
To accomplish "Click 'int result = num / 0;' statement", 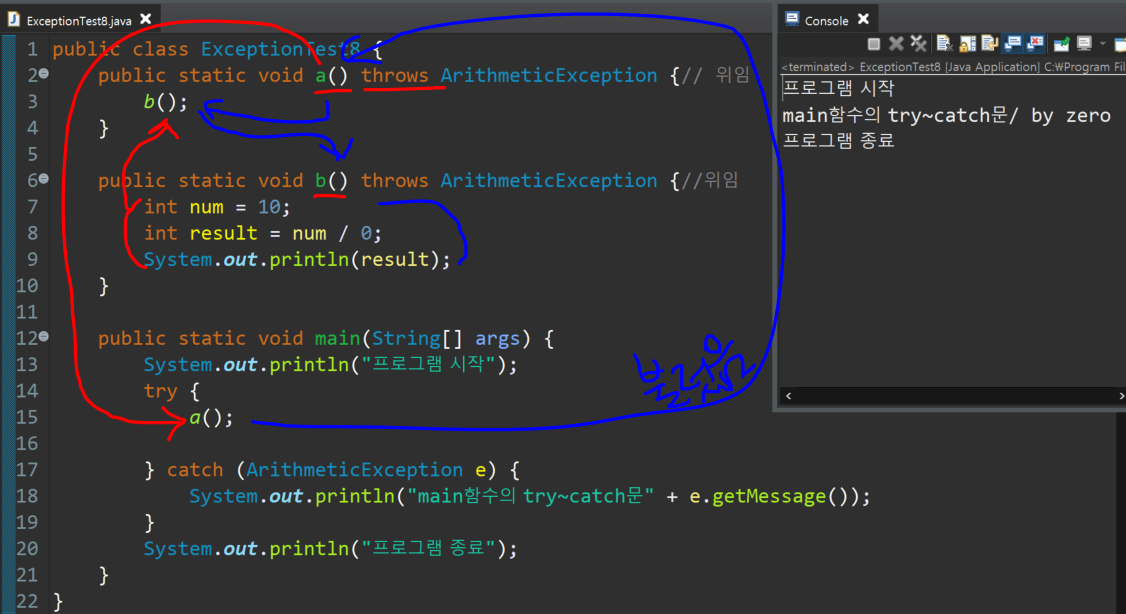I will (x=263, y=233).
